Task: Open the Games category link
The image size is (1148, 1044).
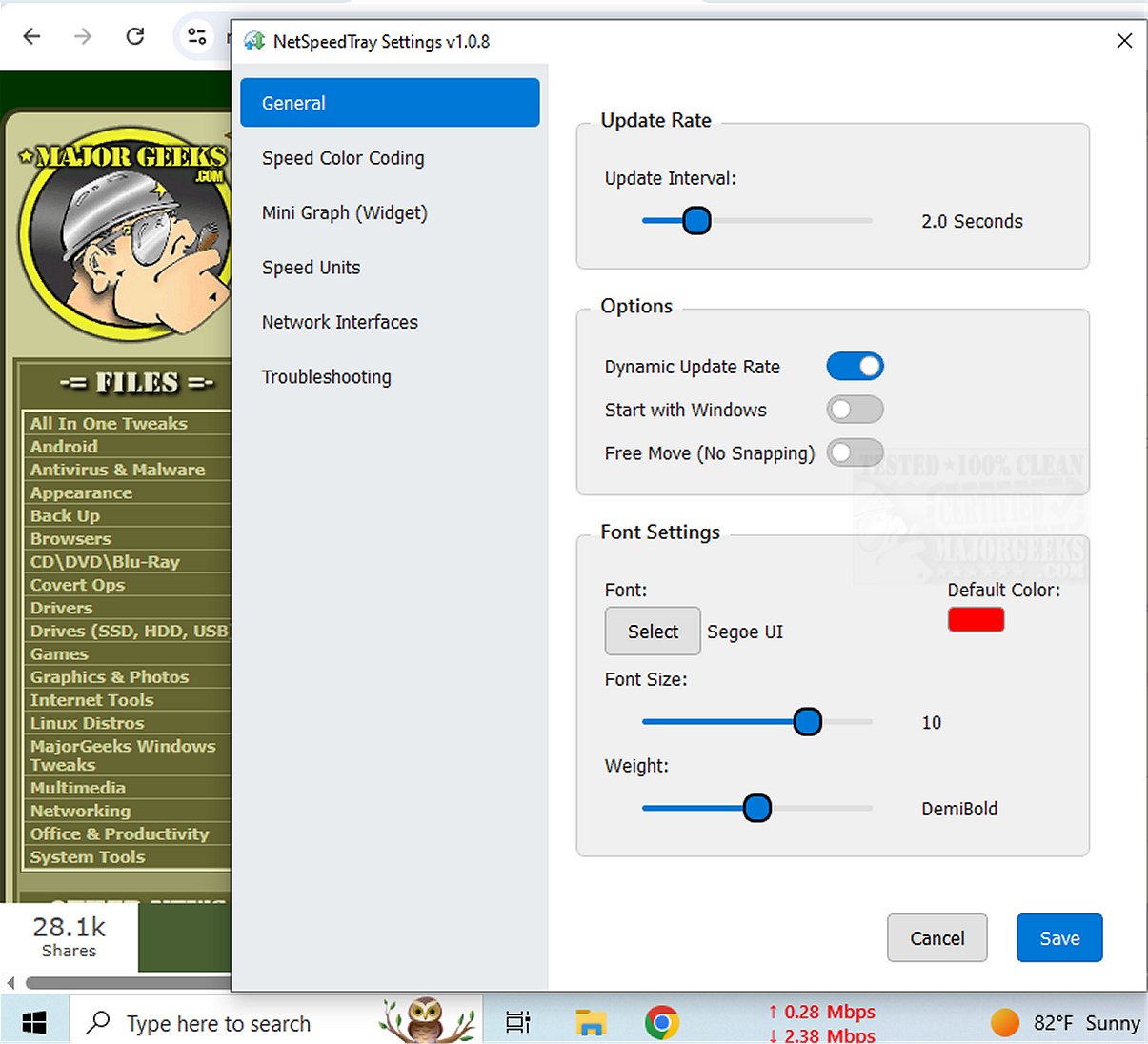Action: click(59, 653)
